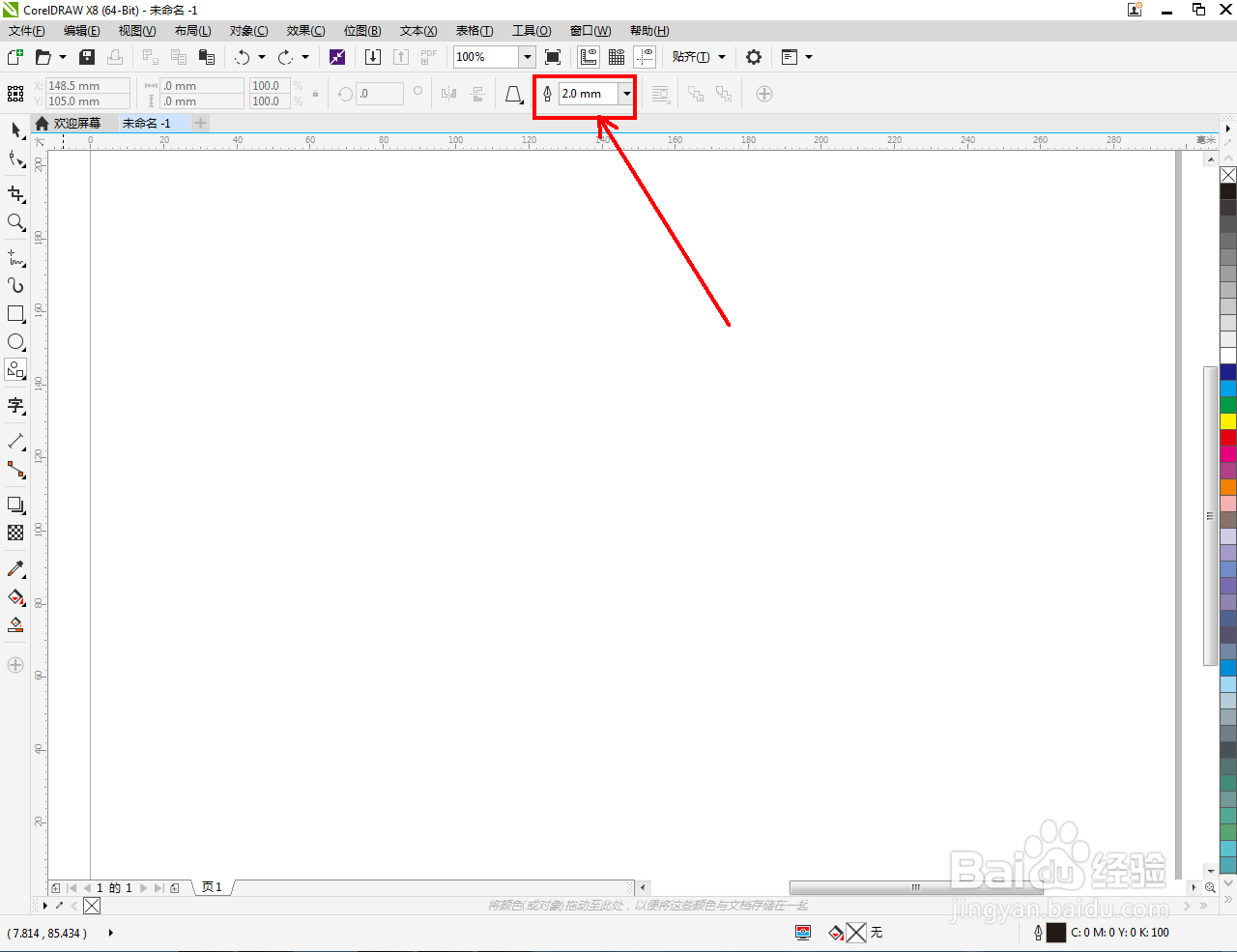Select the Artistic Media tool
The height and width of the screenshot is (952, 1237).
click(15, 285)
